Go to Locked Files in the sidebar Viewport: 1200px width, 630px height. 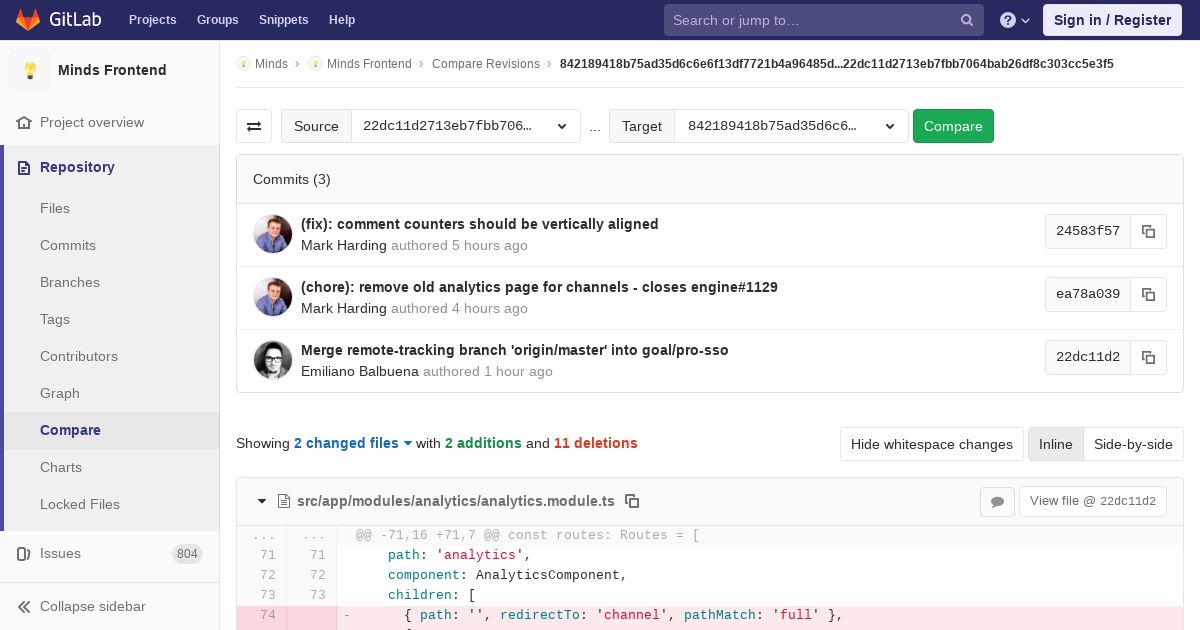(x=80, y=504)
